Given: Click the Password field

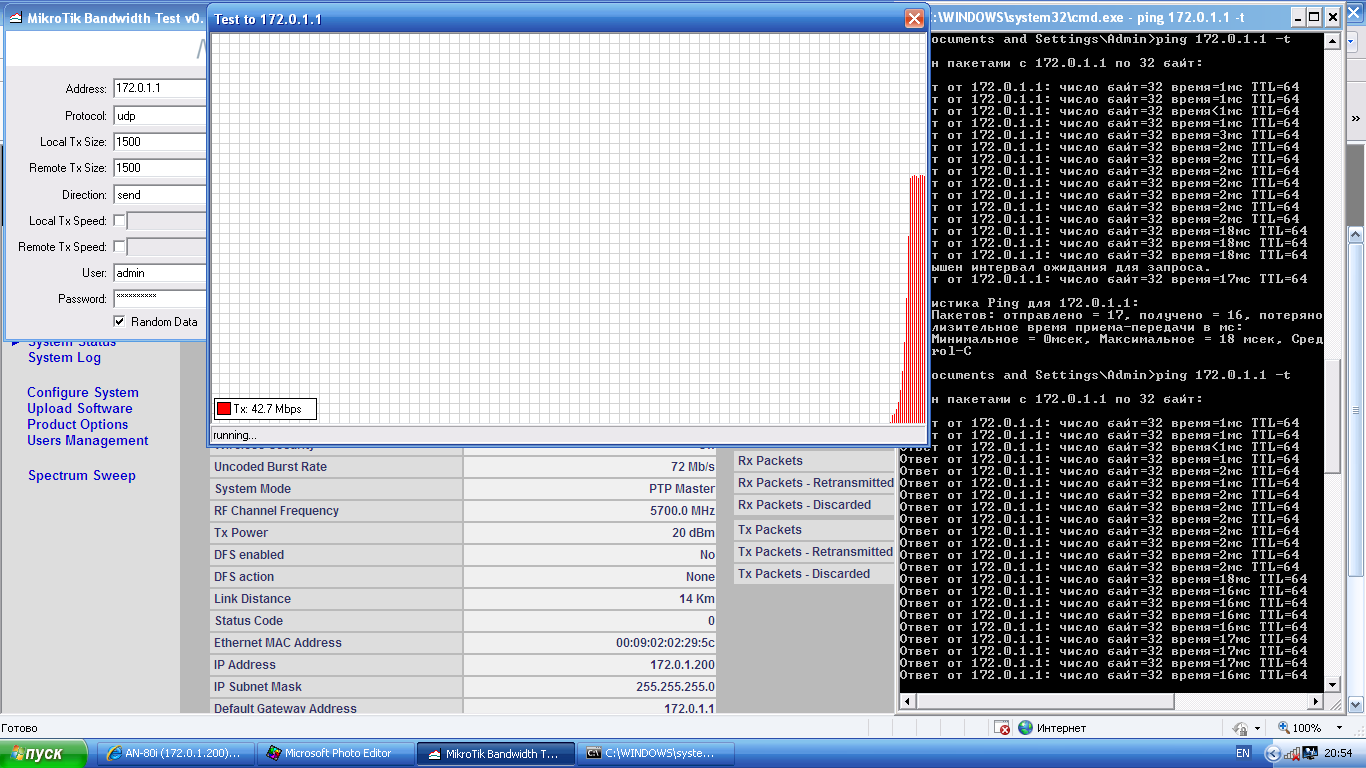Looking at the screenshot, I should (x=159, y=298).
